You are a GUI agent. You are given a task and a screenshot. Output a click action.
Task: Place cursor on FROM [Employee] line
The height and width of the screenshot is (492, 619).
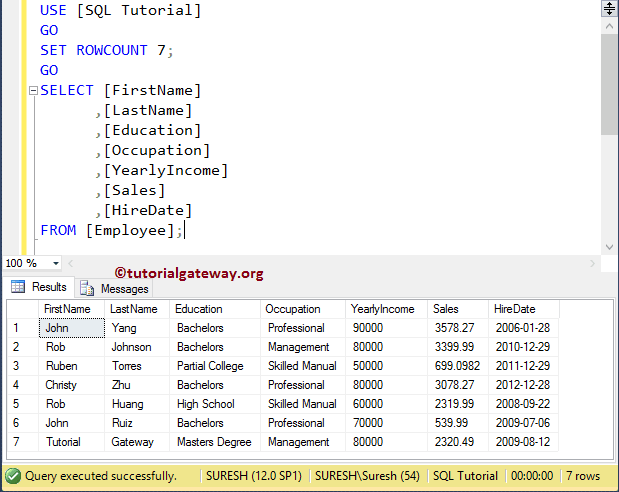(112, 231)
